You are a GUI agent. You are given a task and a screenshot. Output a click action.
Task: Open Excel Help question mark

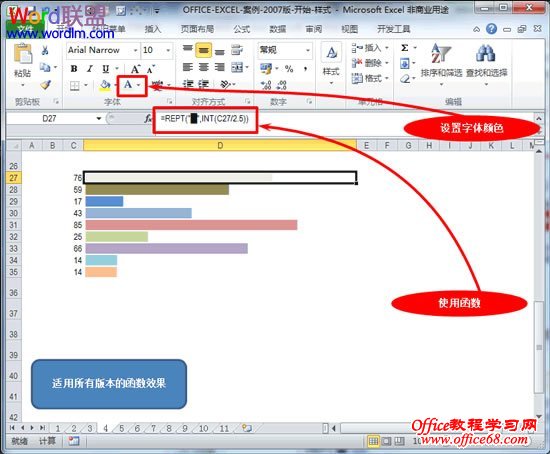491,29
